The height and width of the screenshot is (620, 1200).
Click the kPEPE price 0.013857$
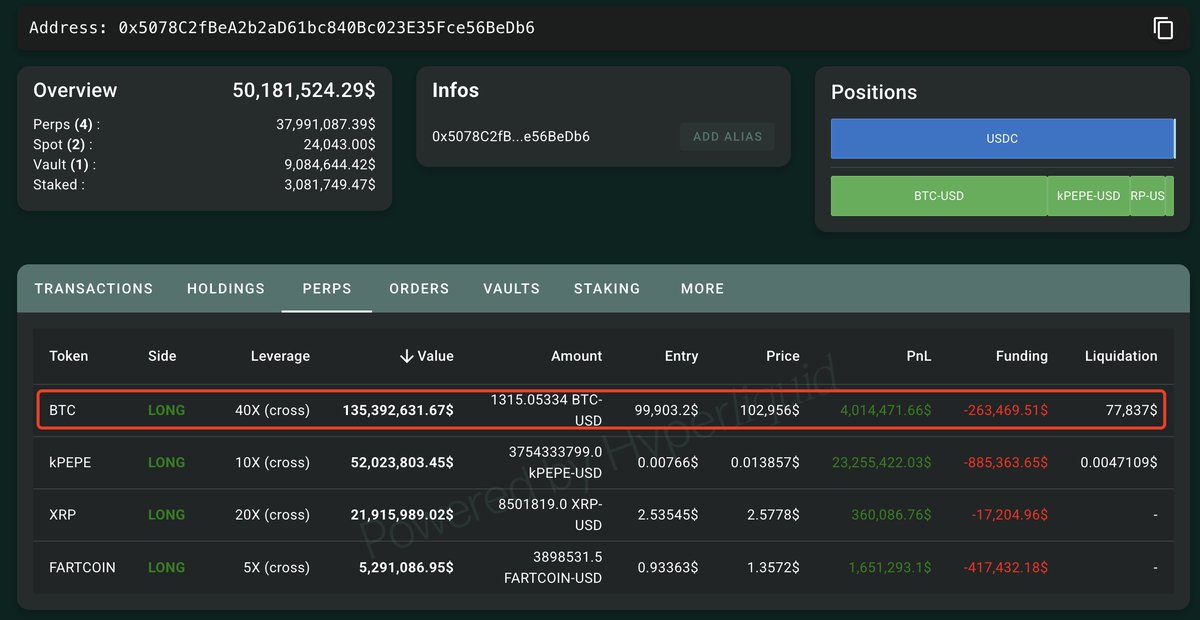[x=765, y=463]
